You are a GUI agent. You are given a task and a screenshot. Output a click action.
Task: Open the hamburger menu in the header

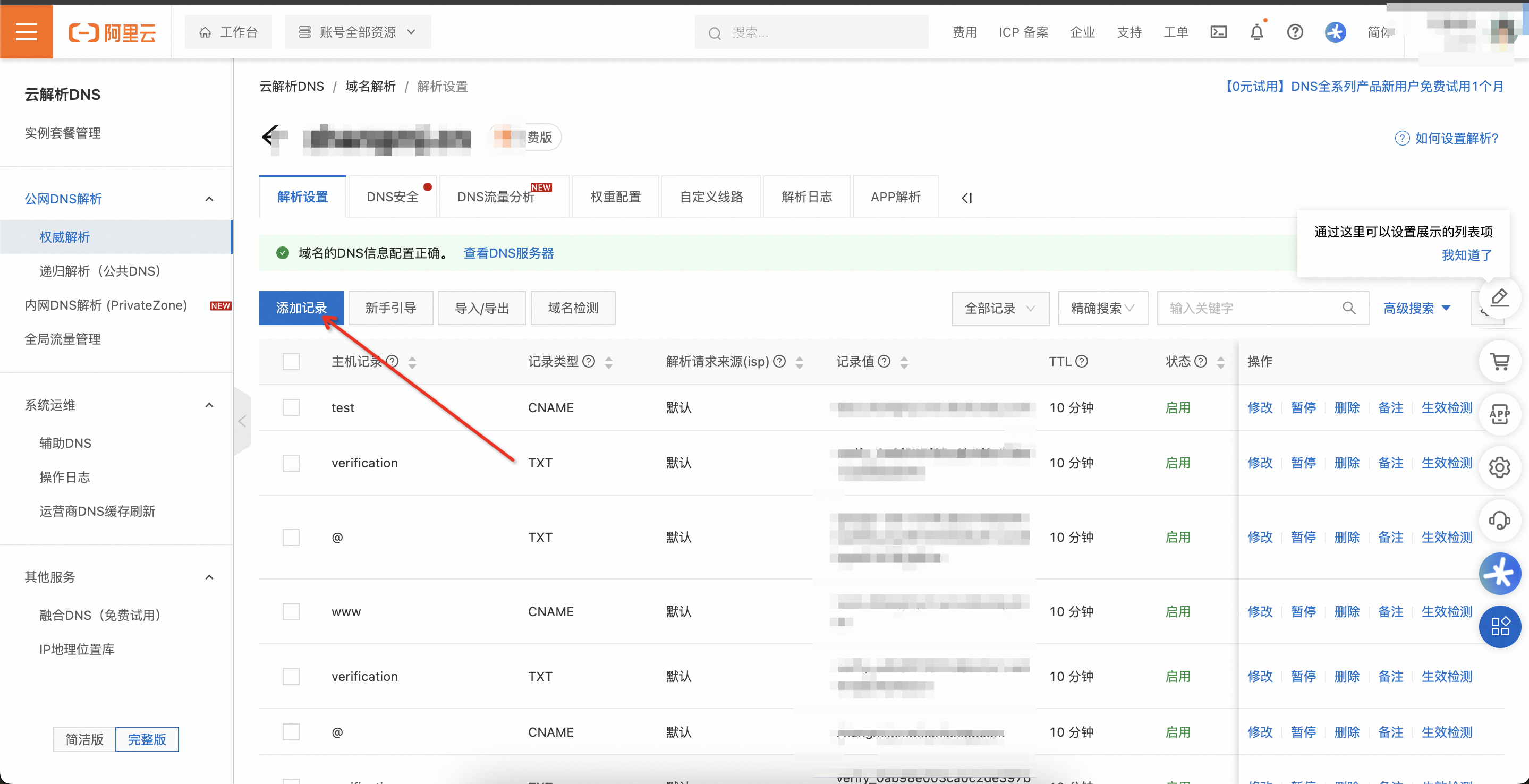(26, 31)
